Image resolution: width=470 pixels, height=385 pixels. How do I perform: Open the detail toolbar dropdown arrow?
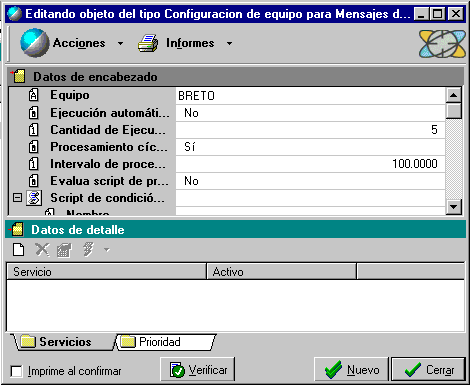pyautogui.click(x=107, y=249)
